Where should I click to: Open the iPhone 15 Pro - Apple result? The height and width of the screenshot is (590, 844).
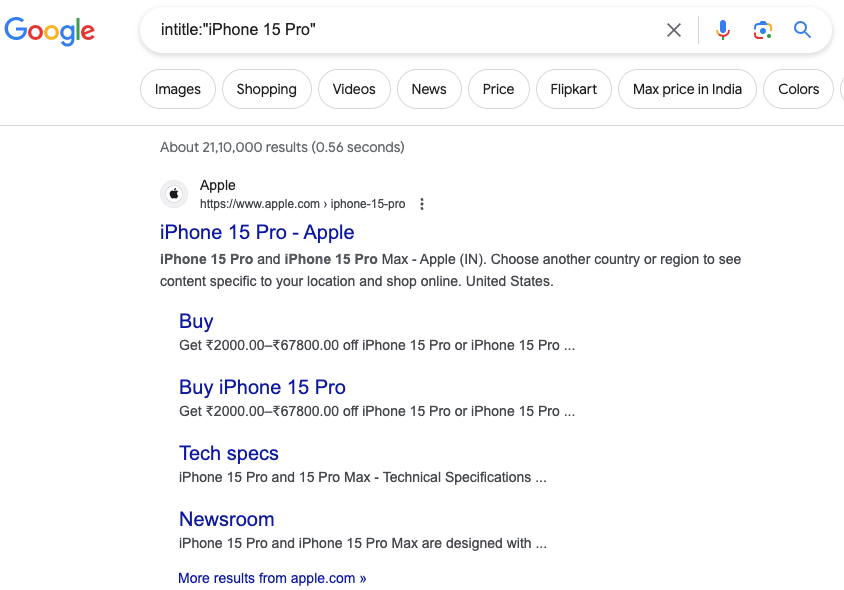(257, 232)
